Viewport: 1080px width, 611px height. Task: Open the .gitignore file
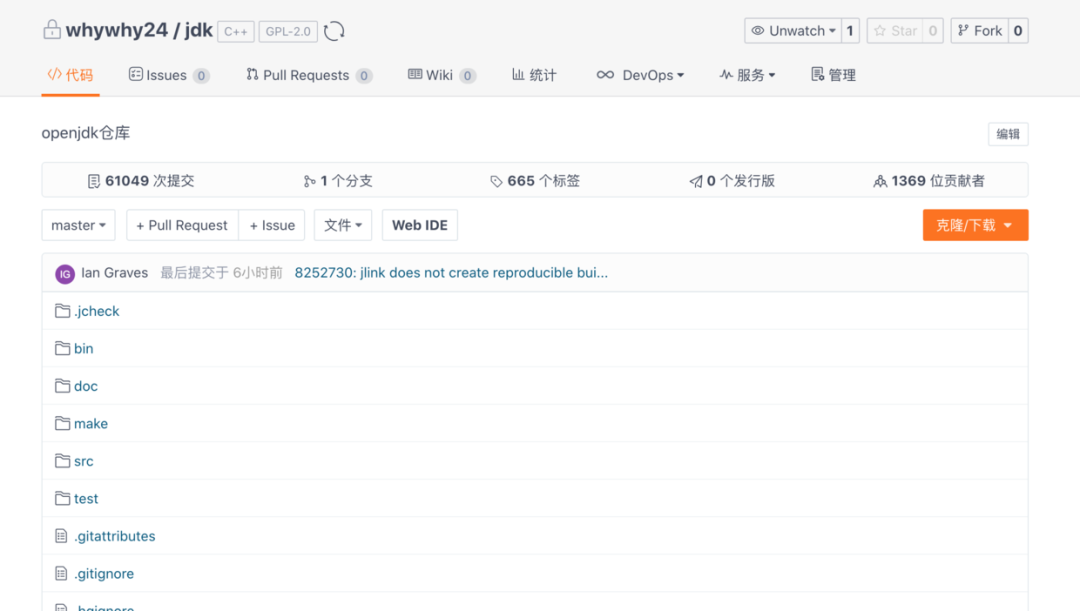[x=104, y=574]
